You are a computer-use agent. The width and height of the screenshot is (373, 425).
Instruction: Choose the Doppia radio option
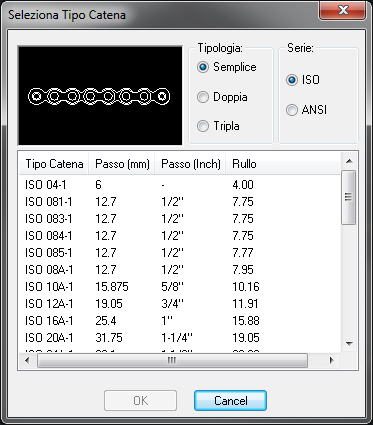[222, 97]
